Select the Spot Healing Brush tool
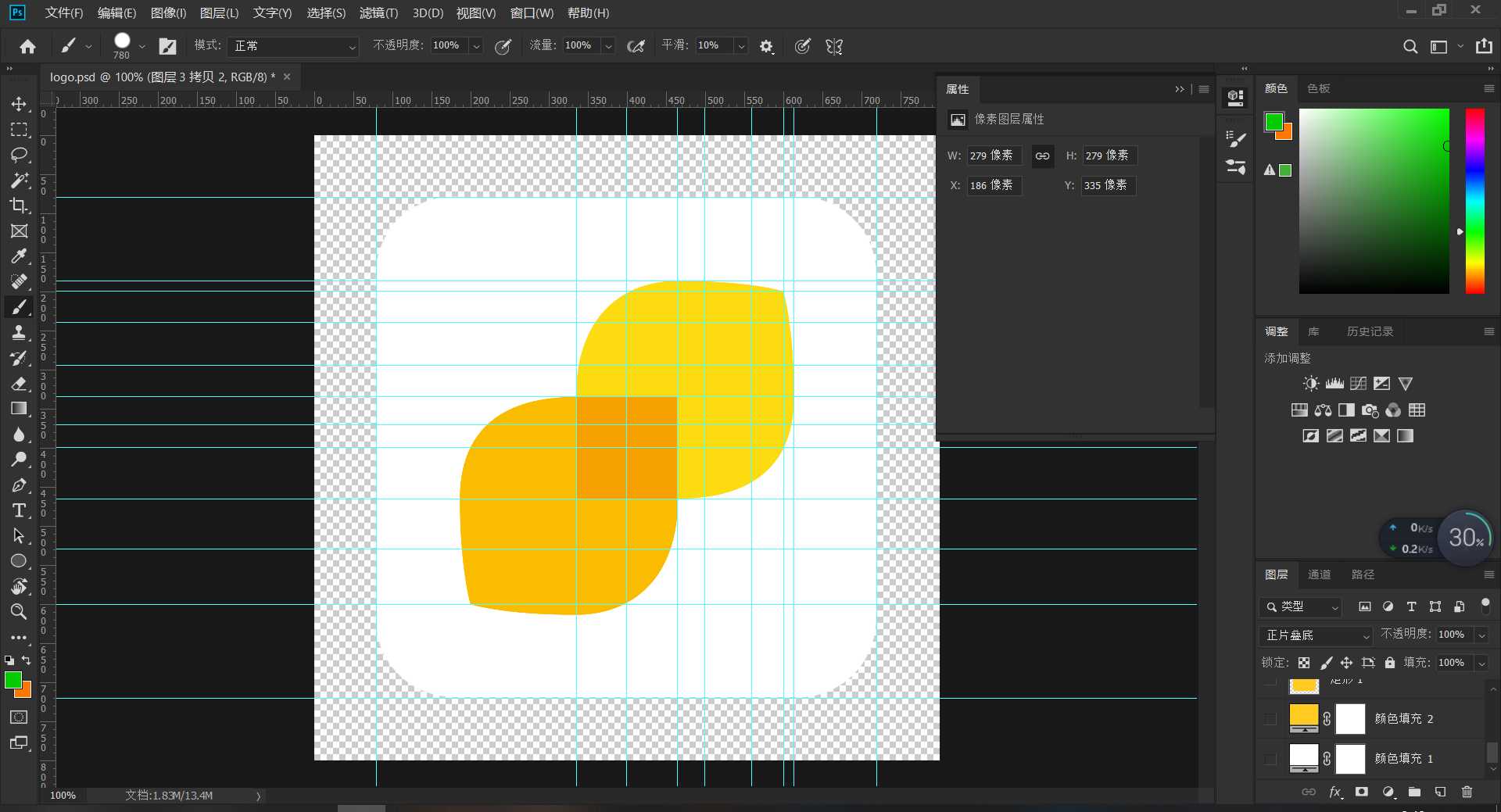1501x812 pixels. 19,282
